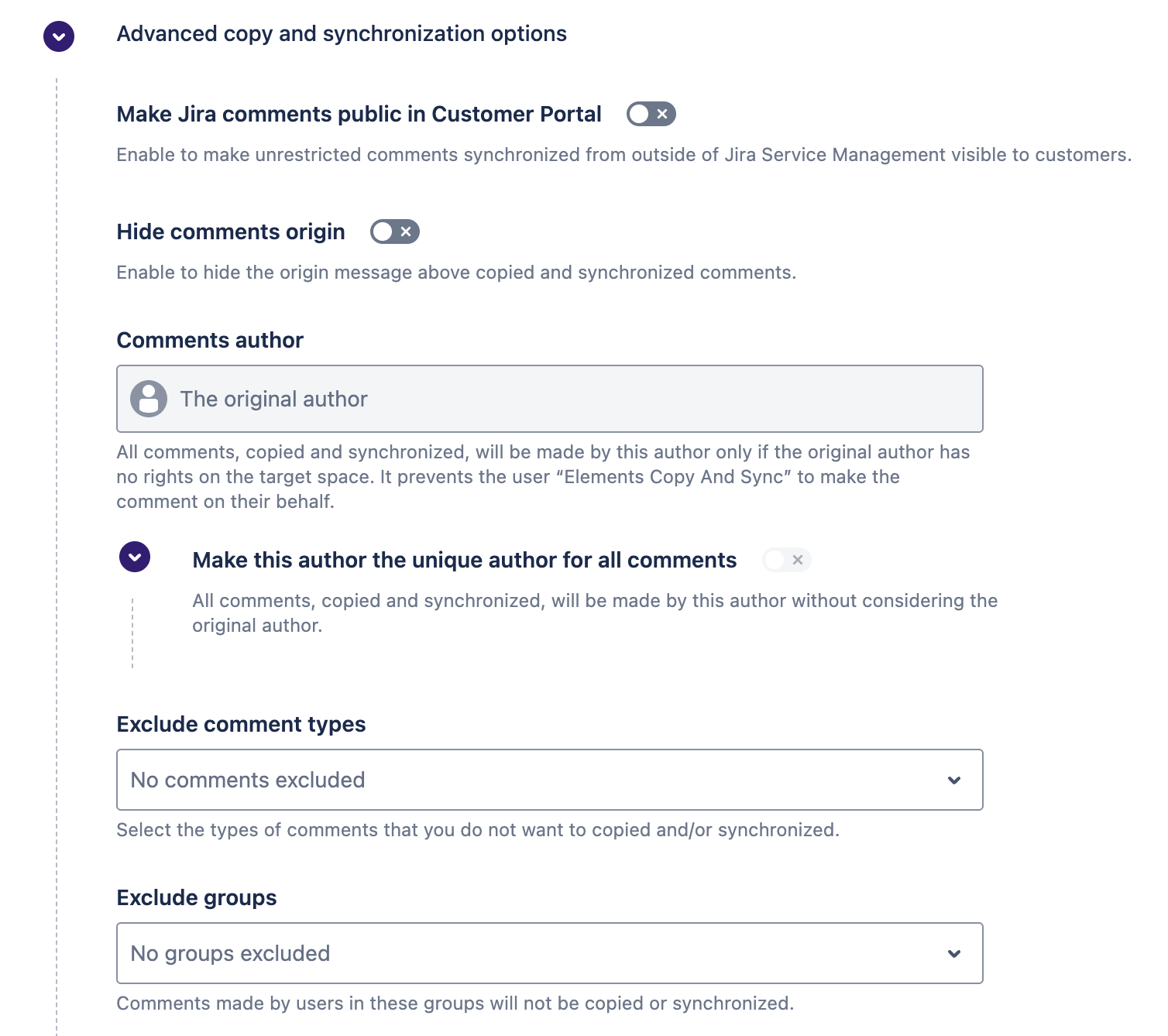The width and height of the screenshot is (1168, 1036).
Task: Enable the Hide comments origin switch
Action: click(395, 232)
